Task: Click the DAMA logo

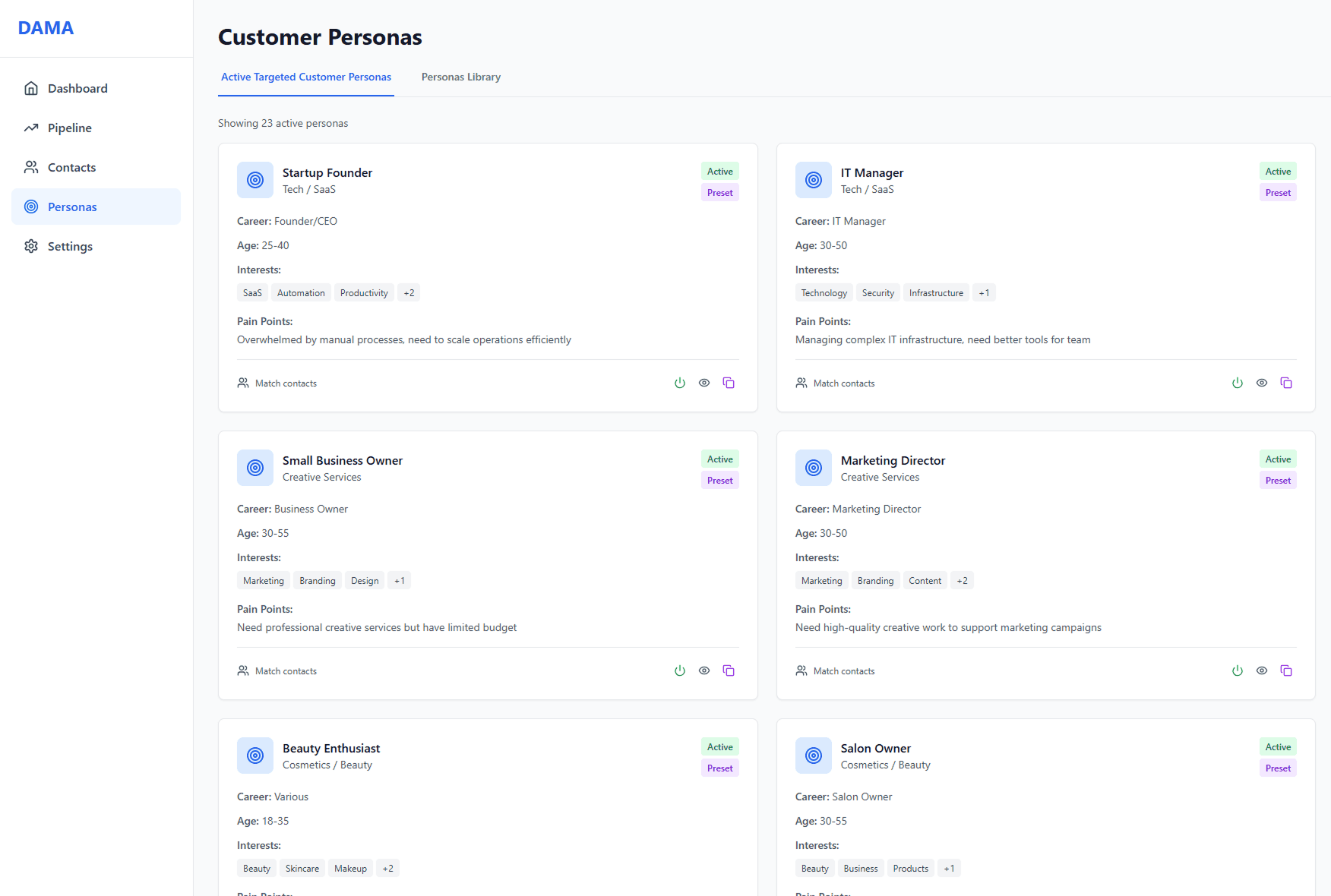Action: (x=46, y=28)
